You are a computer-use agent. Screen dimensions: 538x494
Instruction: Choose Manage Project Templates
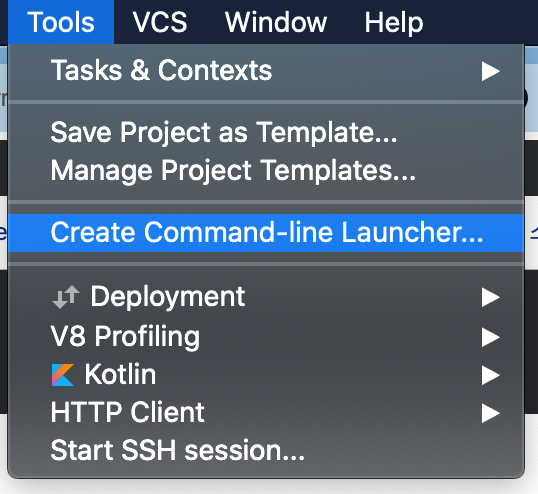(x=266, y=170)
